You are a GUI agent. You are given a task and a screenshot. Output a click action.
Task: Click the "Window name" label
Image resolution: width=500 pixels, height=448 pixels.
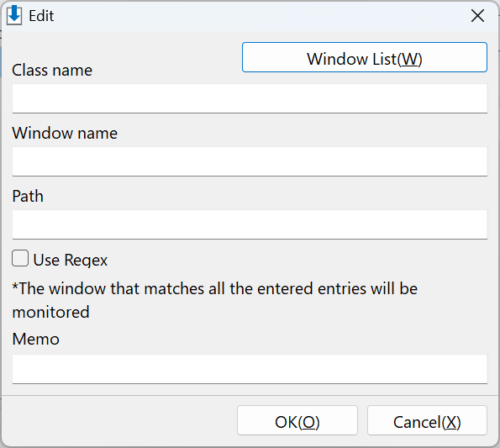[65, 133]
